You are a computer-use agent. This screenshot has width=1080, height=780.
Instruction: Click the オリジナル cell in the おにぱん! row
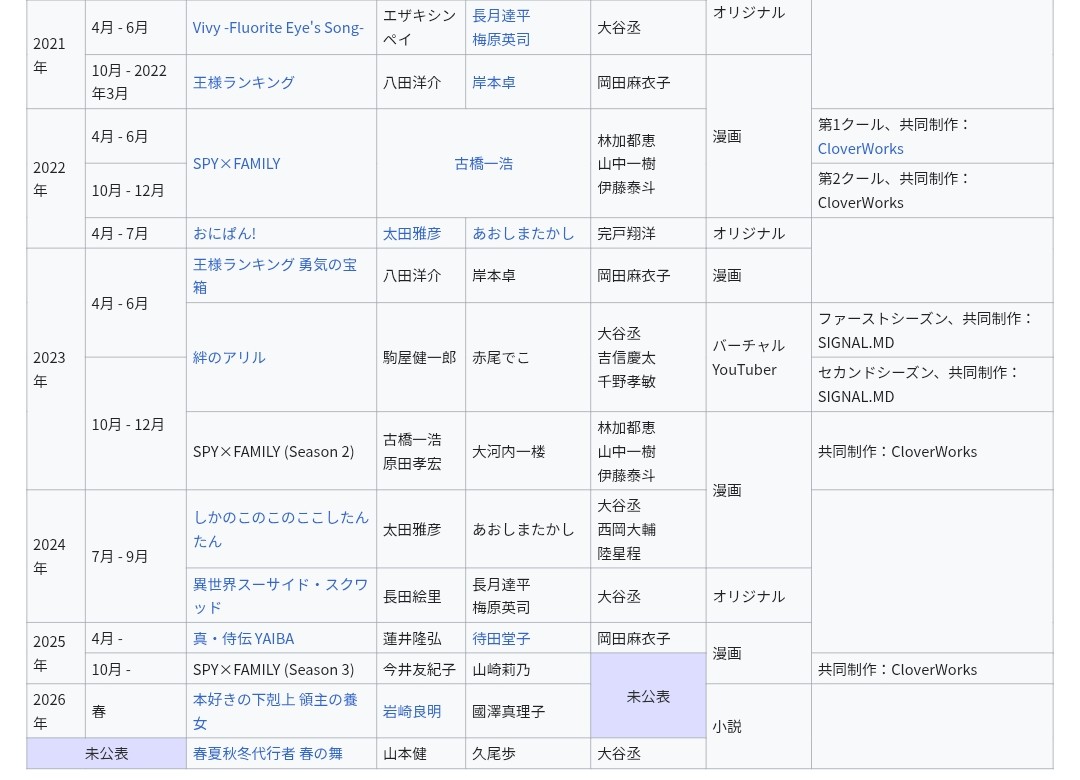click(x=758, y=233)
